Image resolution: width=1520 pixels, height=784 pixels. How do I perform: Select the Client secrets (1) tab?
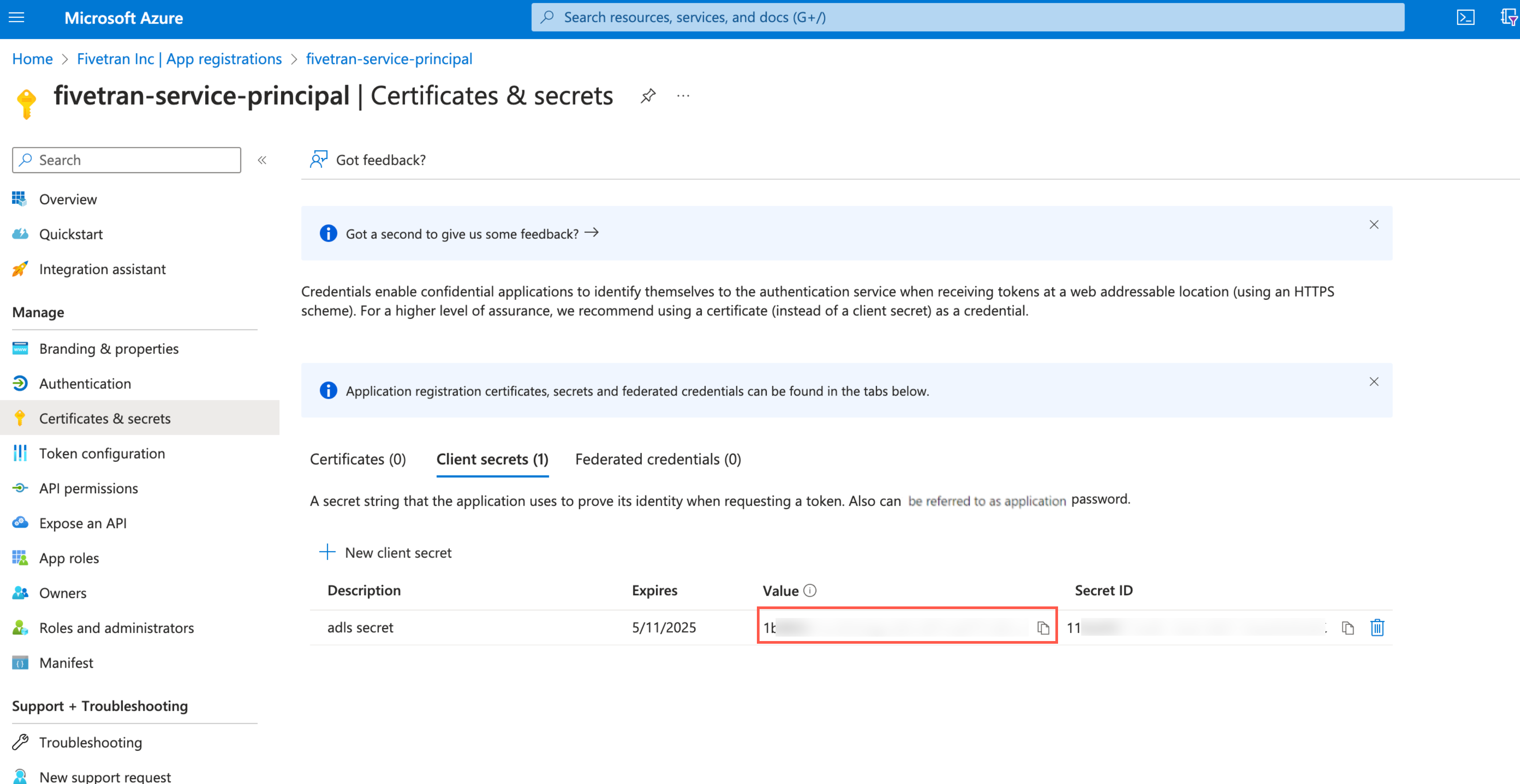pos(492,459)
